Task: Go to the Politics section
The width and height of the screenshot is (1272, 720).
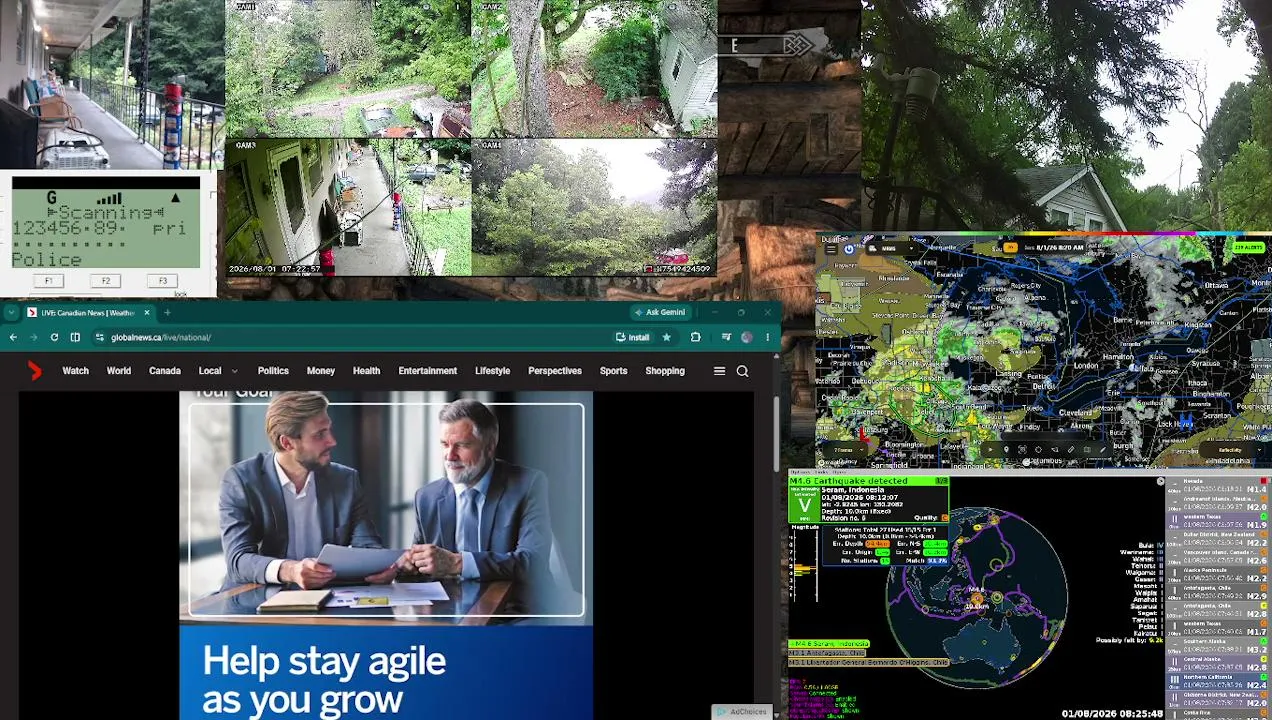Action: pyautogui.click(x=273, y=371)
